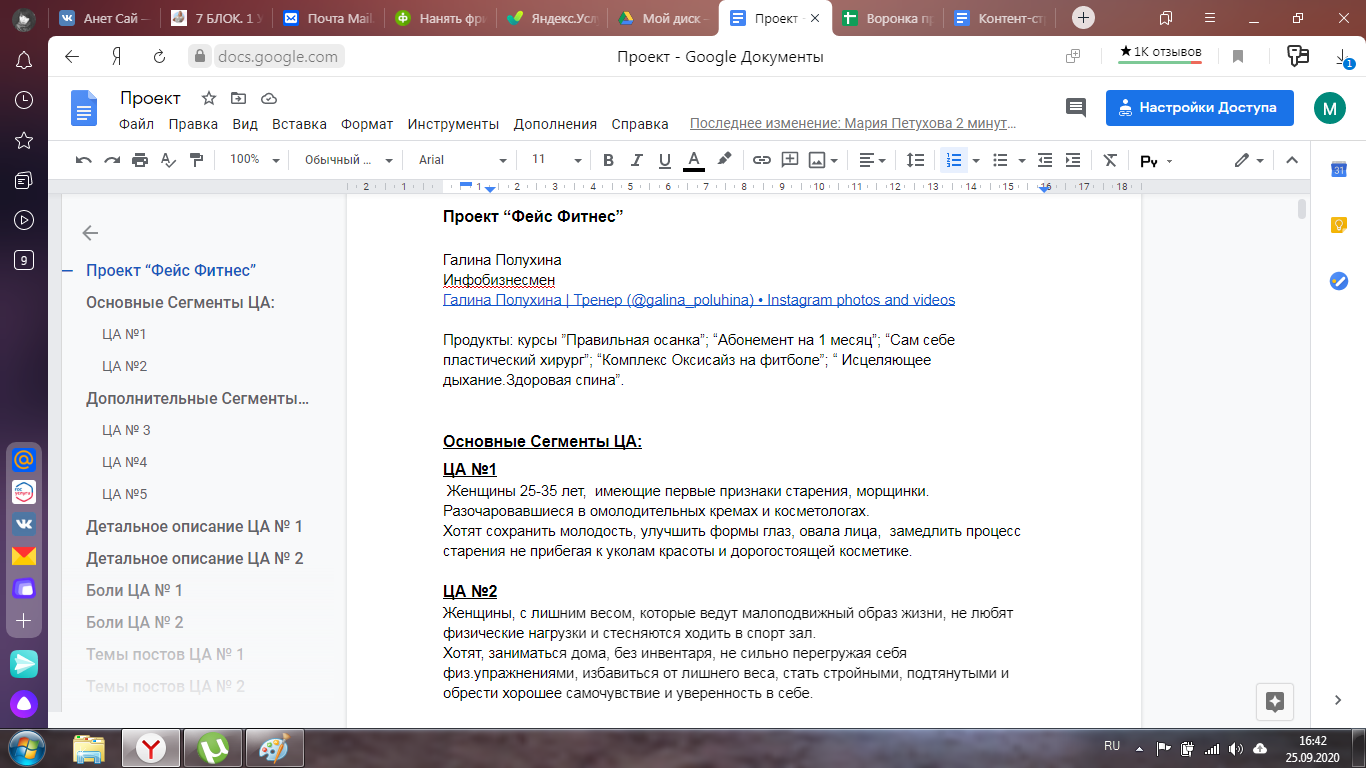The width and height of the screenshot is (1366, 768).
Task: Open the font size 11 dropdown
Action: point(556,160)
